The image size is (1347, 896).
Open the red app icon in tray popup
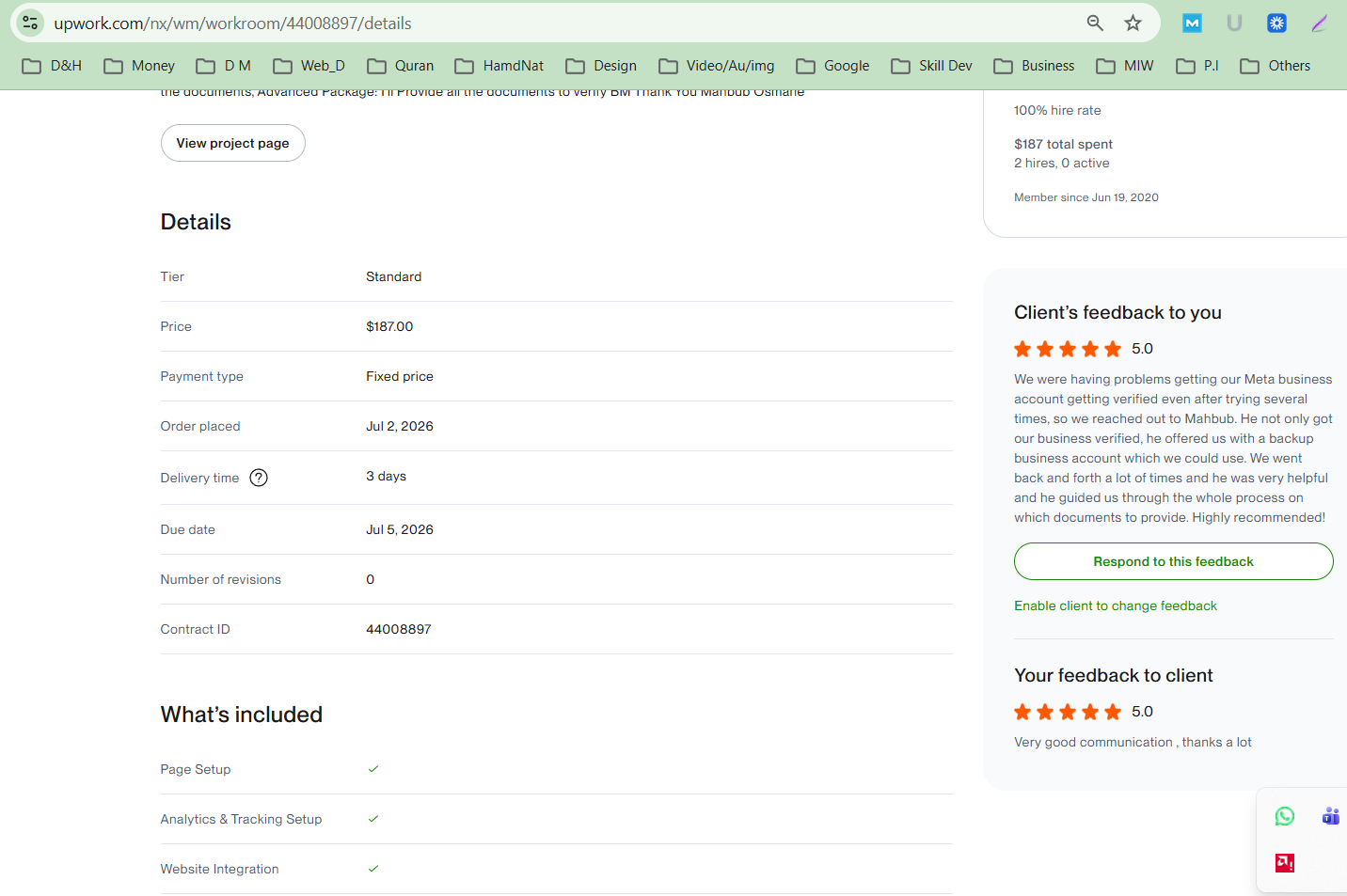click(x=1285, y=862)
